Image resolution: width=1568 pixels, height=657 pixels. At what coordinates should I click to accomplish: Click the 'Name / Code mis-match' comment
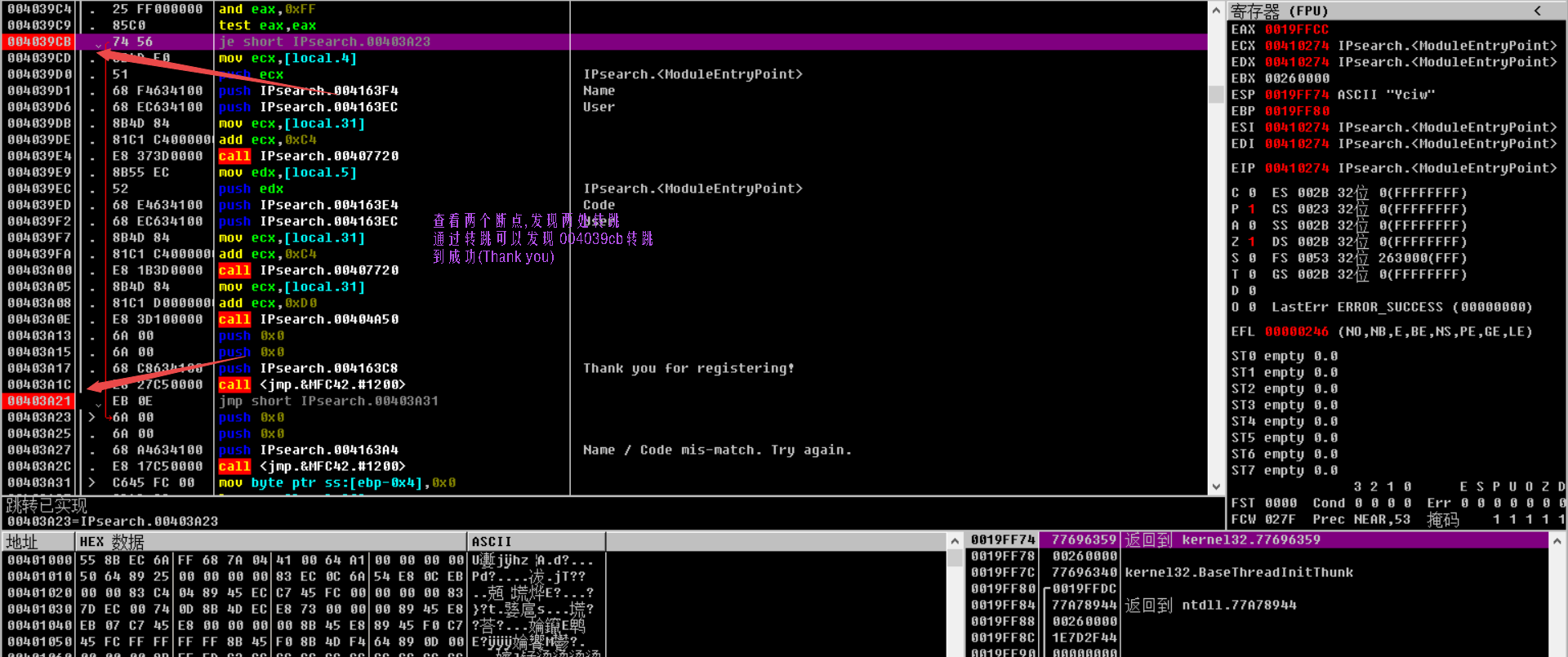[717, 450]
